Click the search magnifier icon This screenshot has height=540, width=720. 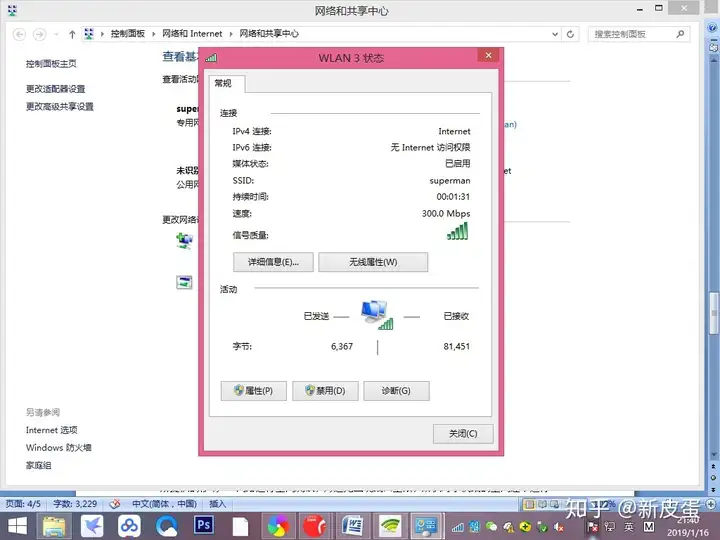point(681,34)
